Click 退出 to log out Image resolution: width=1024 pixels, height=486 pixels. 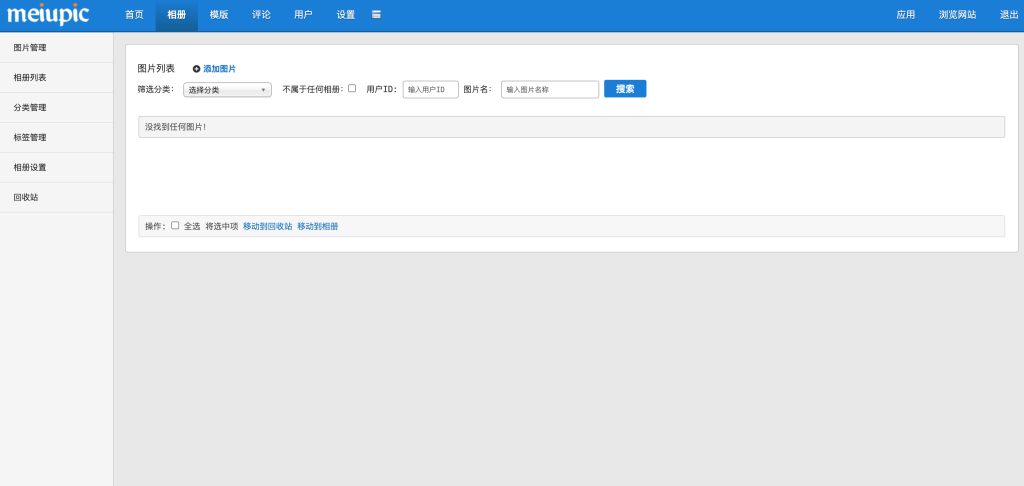[1009, 15]
